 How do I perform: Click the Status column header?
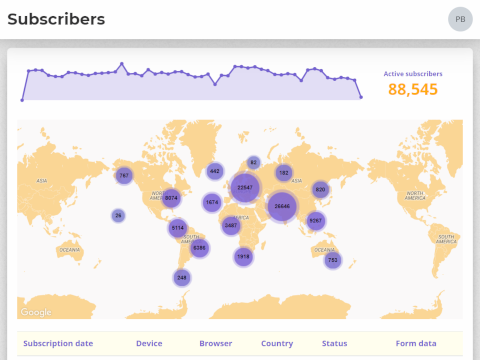coord(334,343)
